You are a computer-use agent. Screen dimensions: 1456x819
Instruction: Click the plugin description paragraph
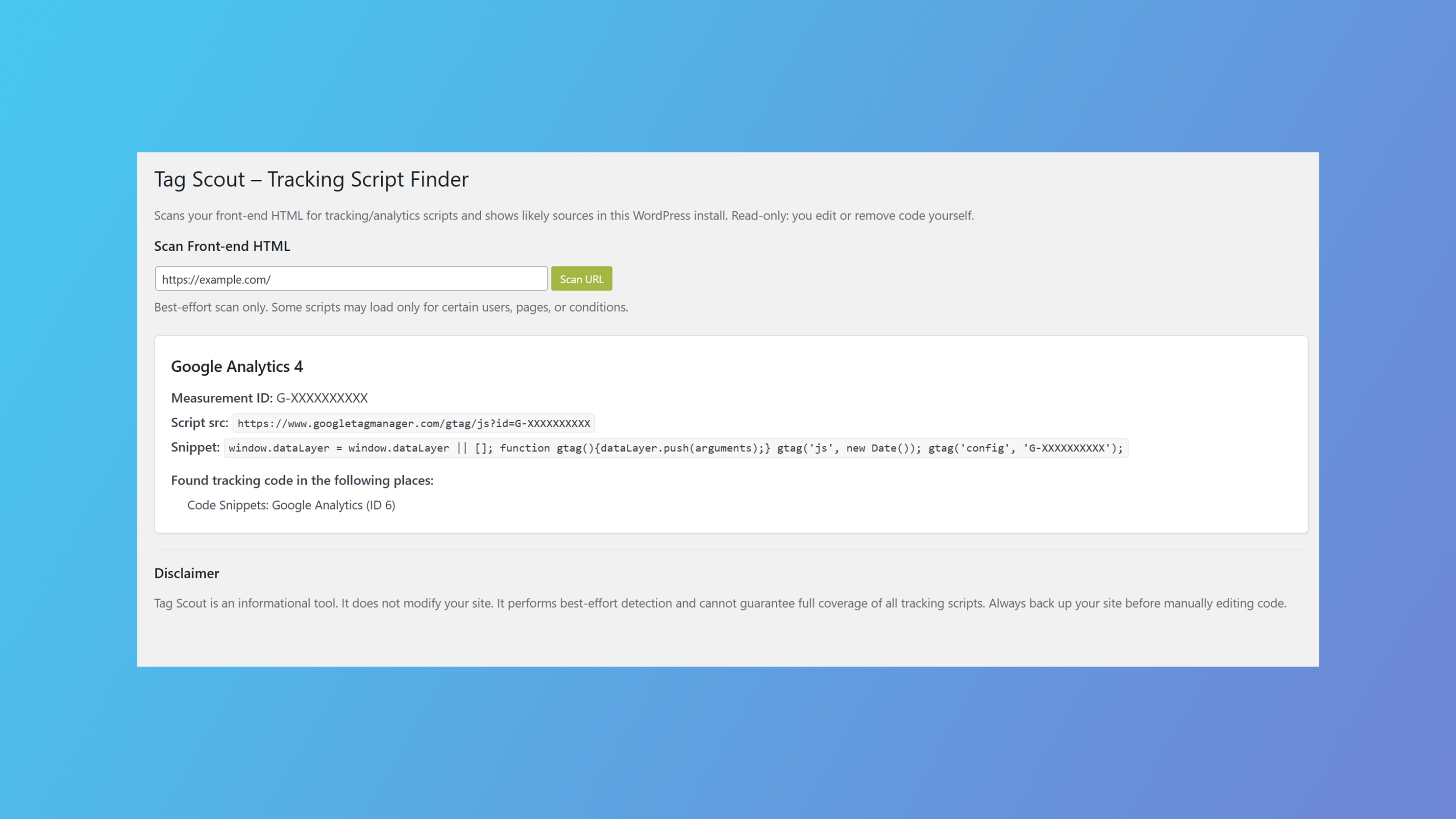(x=564, y=215)
